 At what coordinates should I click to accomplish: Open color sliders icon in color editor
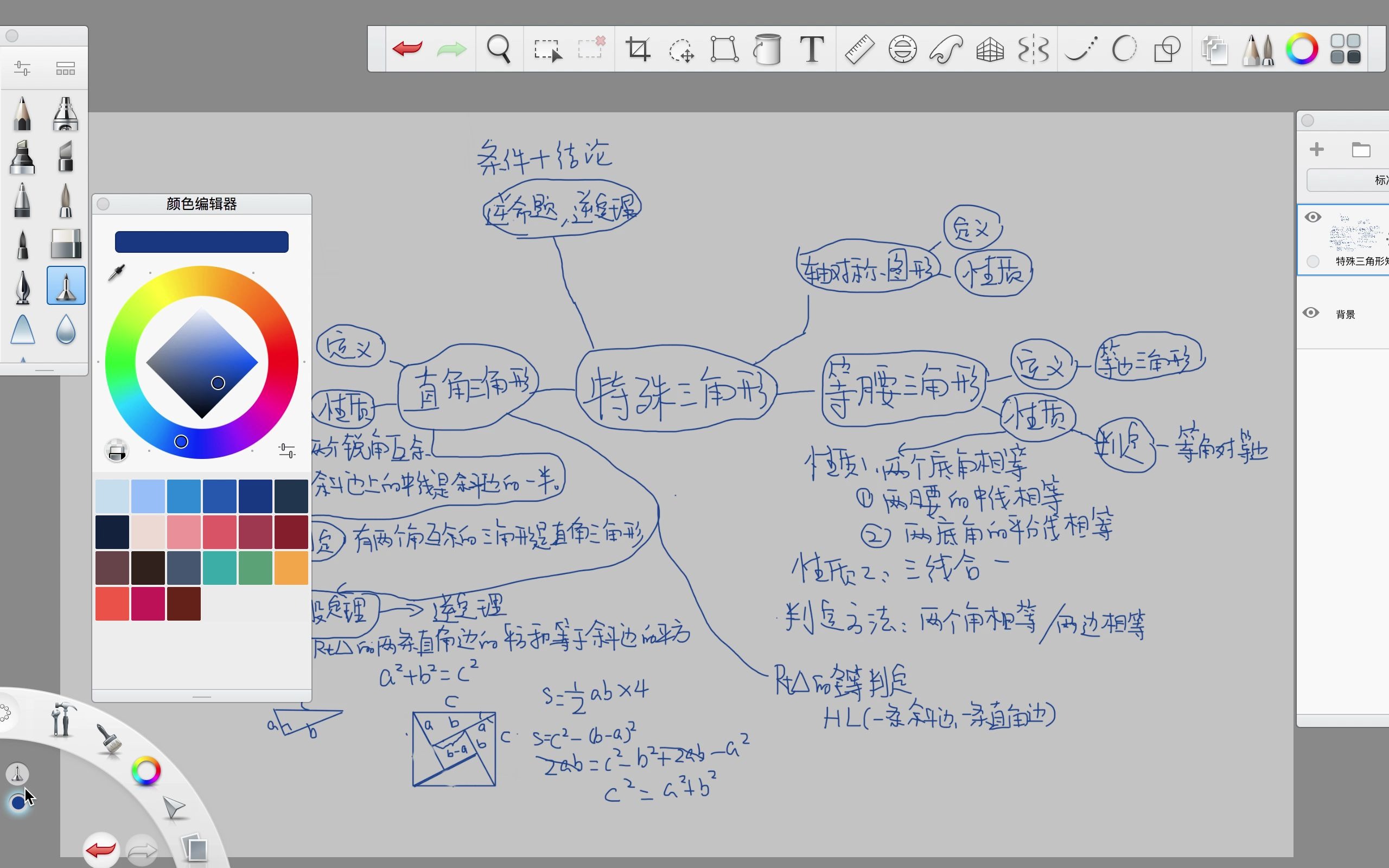[287, 451]
